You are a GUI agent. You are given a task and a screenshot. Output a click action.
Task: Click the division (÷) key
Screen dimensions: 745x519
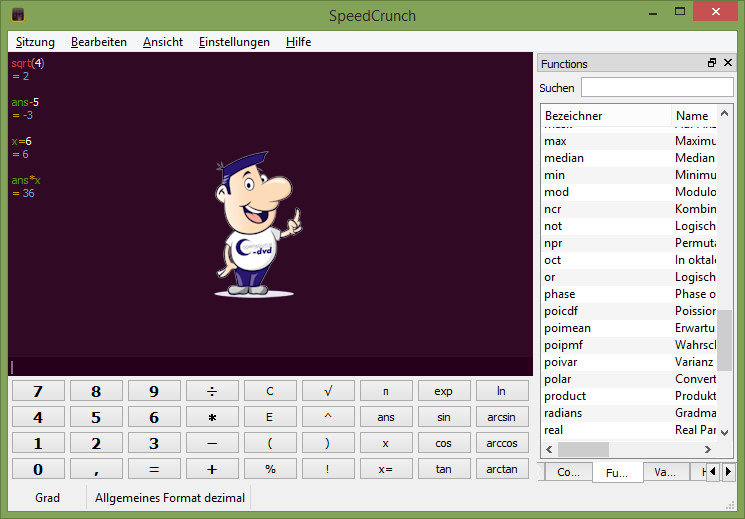211,391
